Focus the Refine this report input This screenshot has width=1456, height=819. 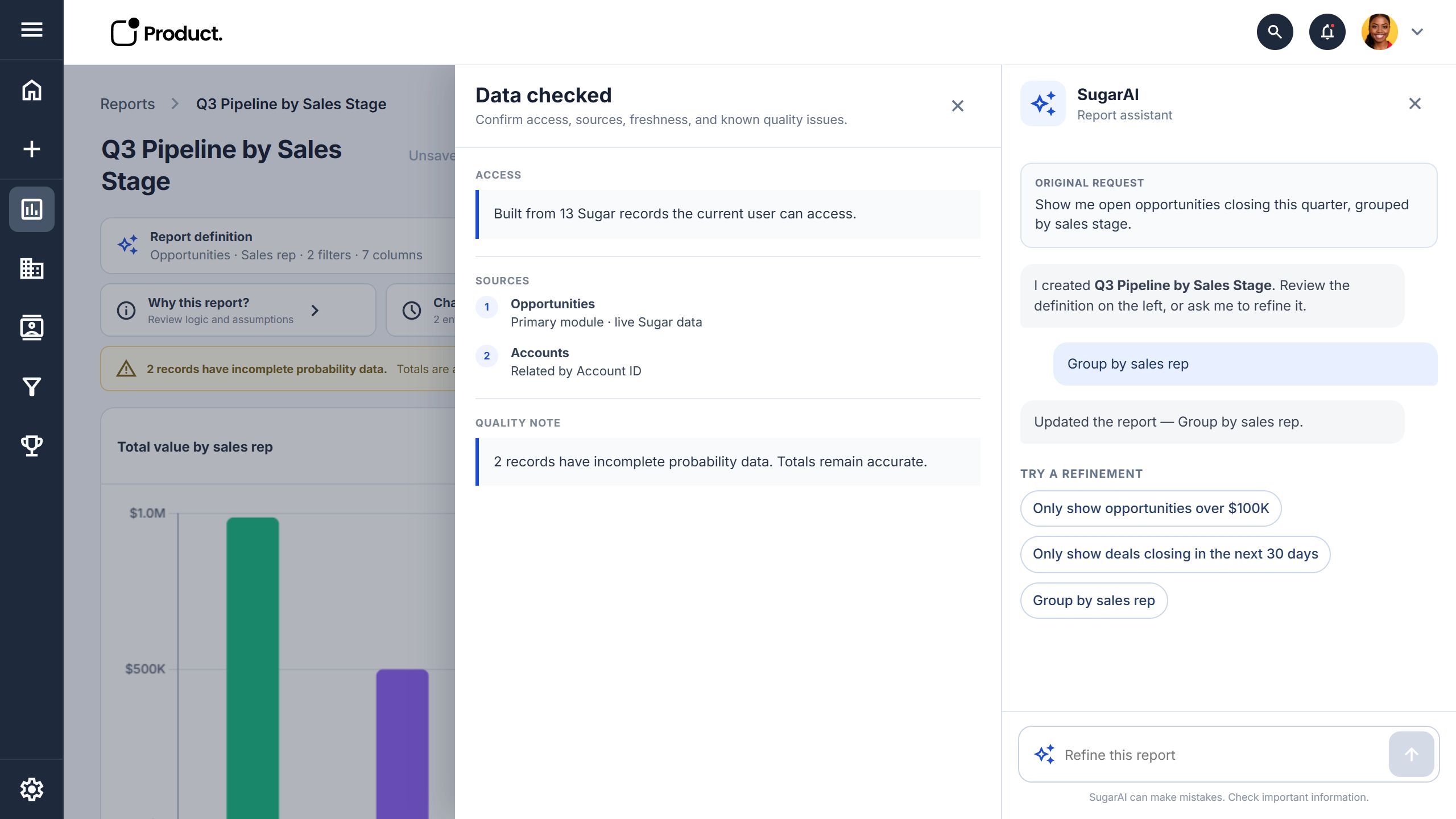pyautogui.click(x=1223, y=755)
